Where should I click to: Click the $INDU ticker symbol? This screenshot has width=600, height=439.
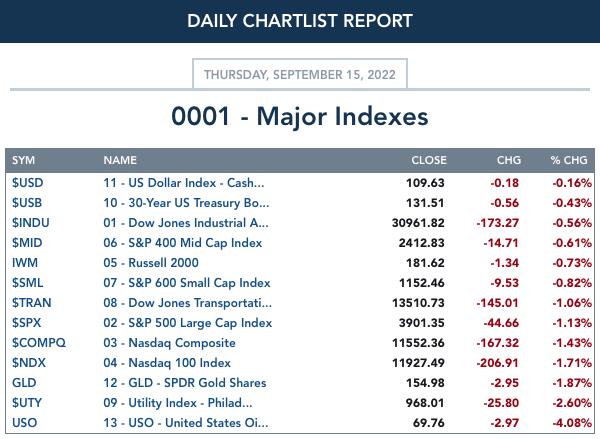click(31, 223)
